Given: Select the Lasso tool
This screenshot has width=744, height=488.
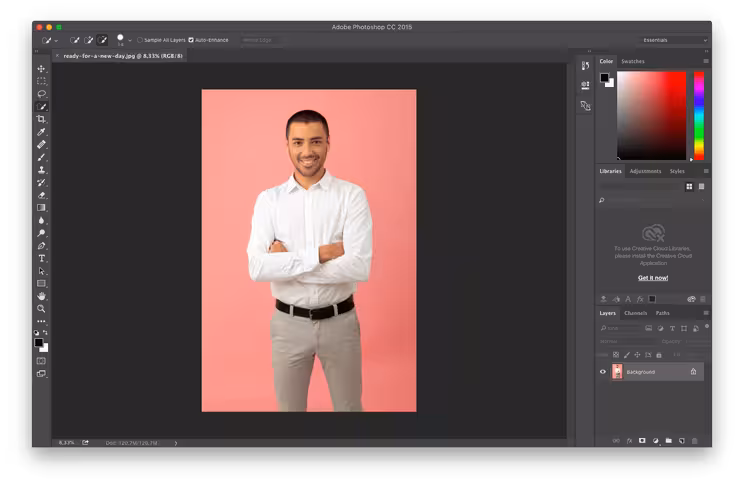Looking at the screenshot, I should click(x=41, y=94).
